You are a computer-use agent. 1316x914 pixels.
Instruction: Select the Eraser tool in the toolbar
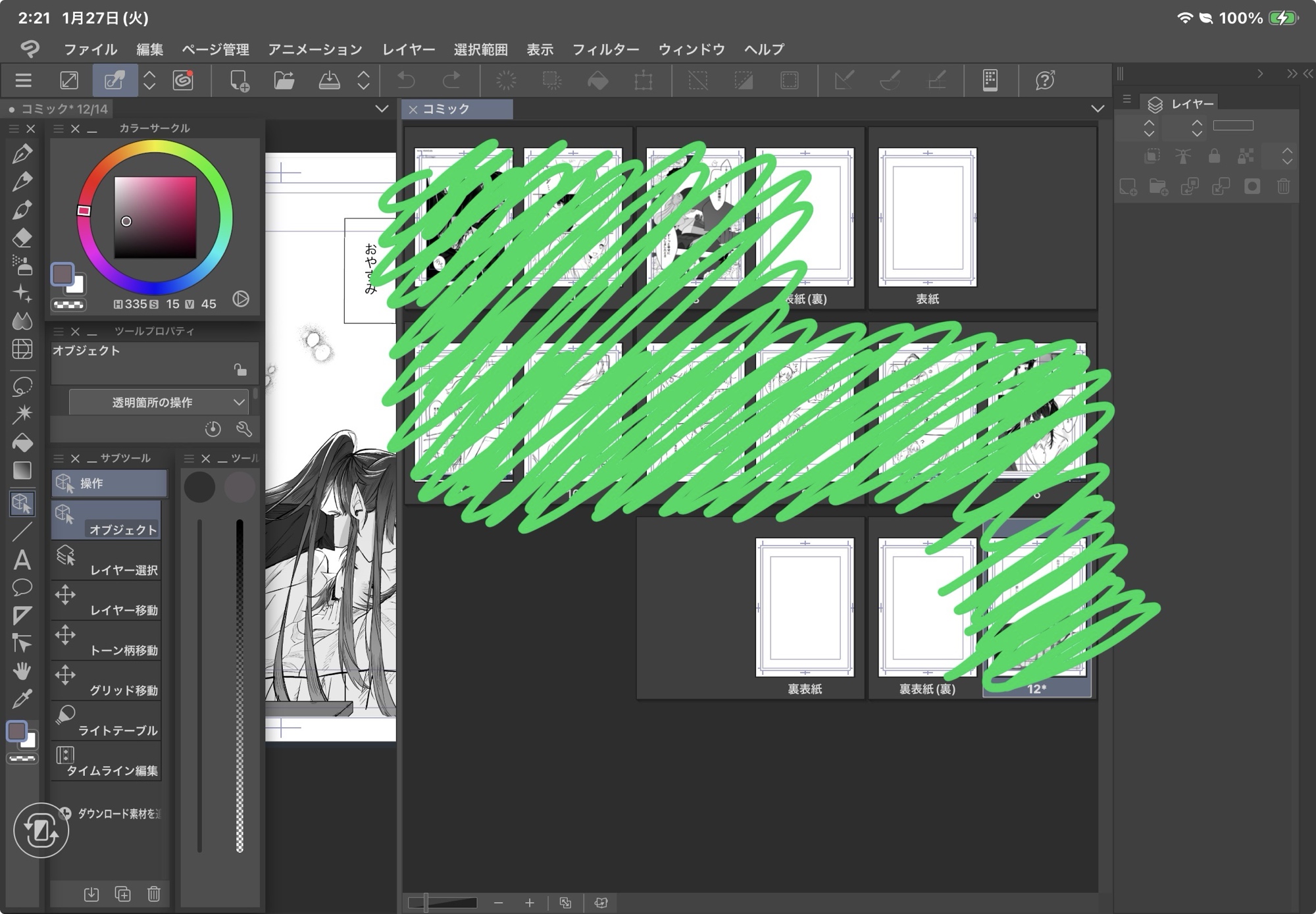(22, 238)
